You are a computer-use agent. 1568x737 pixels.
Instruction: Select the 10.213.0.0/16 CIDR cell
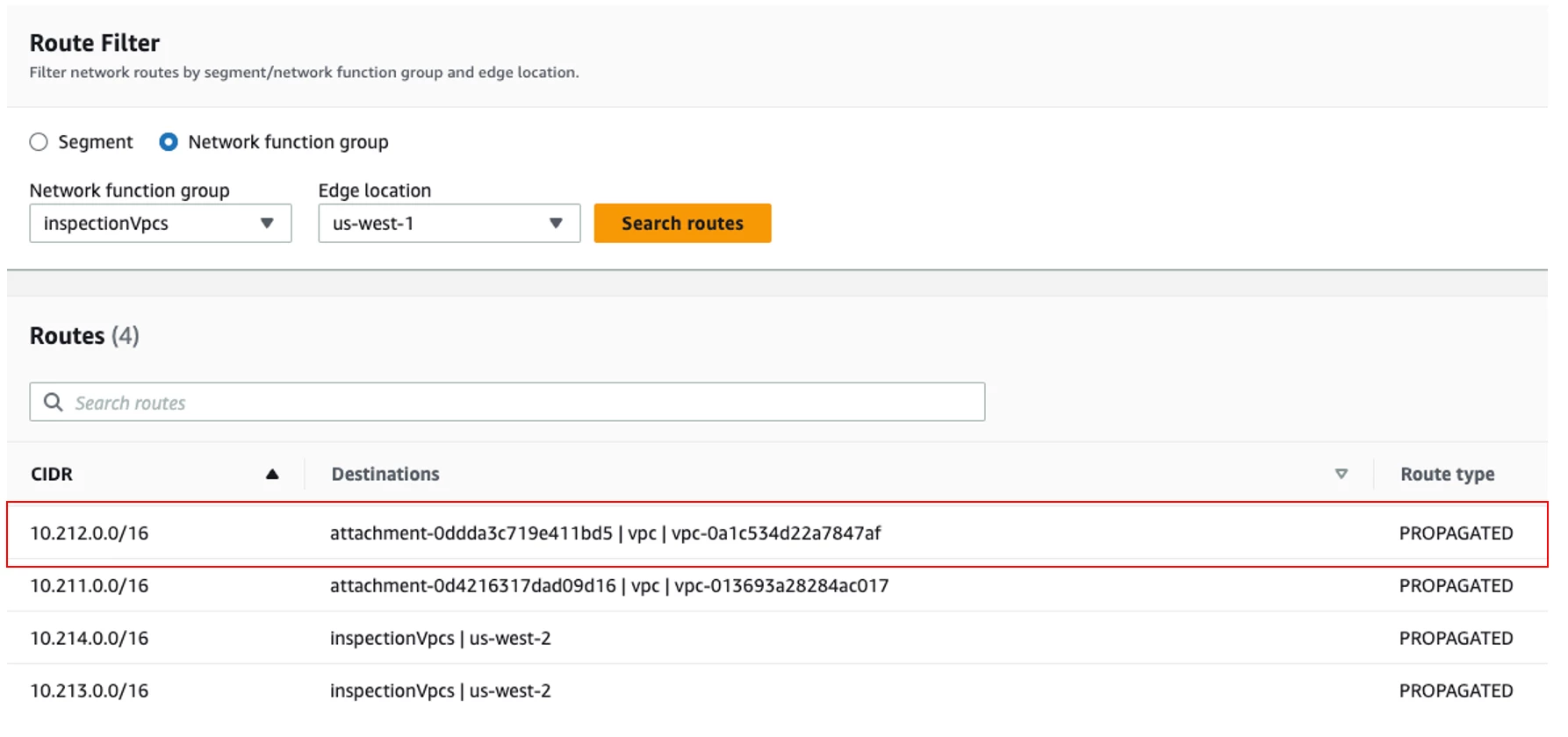[x=90, y=691]
